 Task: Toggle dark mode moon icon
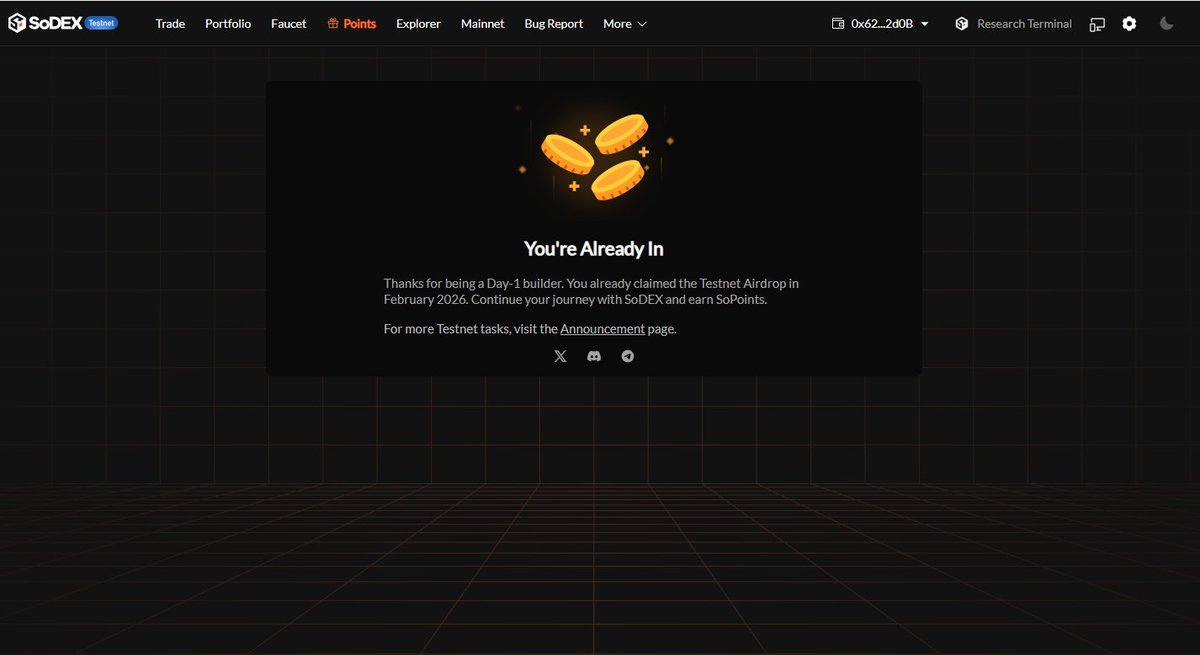pyautogui.click(x=1166, y=23)
